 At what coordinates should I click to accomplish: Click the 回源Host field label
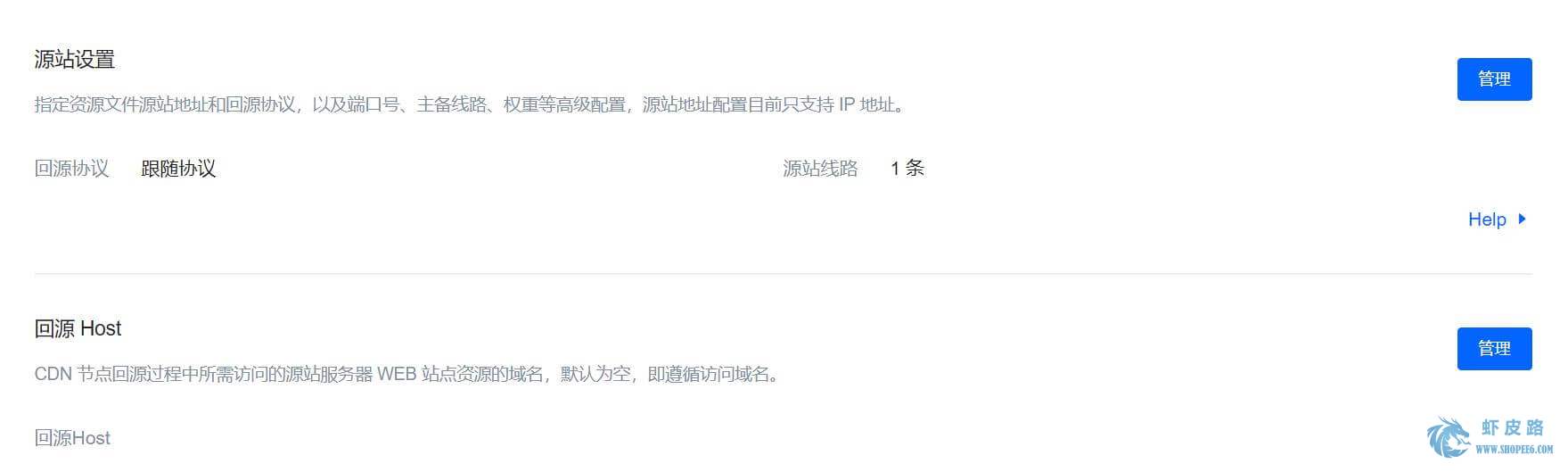click(x=72, y=438)
